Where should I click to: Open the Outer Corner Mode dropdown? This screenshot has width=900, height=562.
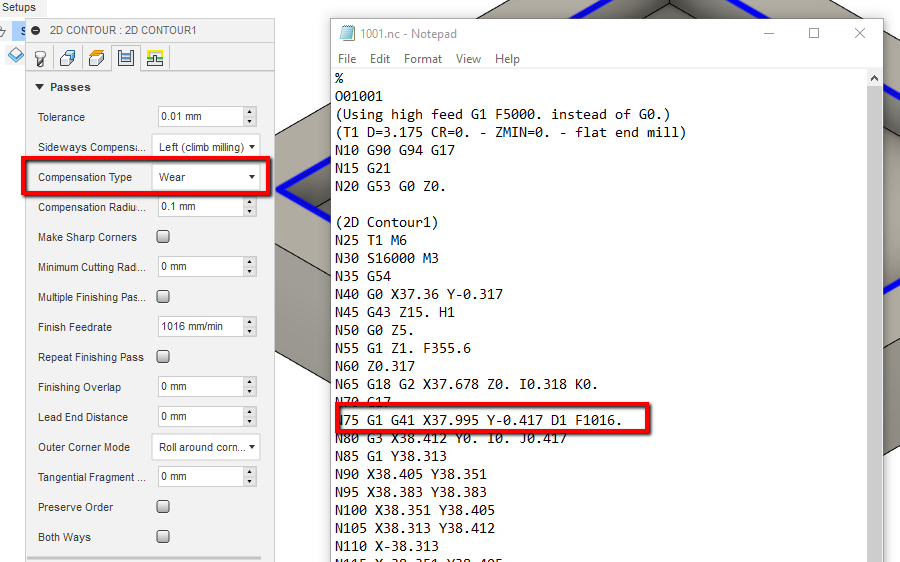(x=205, y=447)
